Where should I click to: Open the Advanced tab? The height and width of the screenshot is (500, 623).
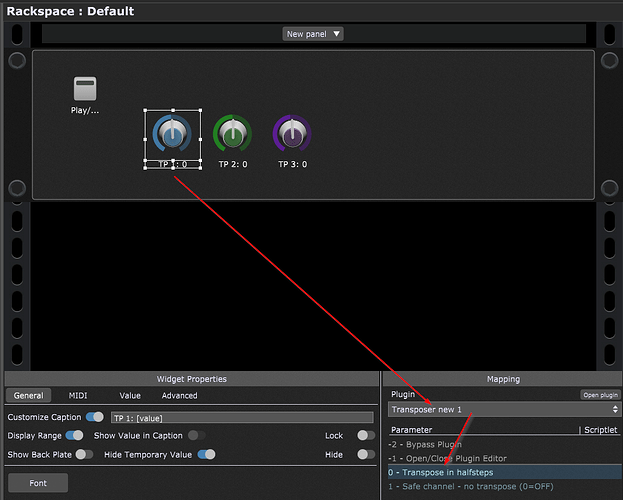[x=179, y=396]
